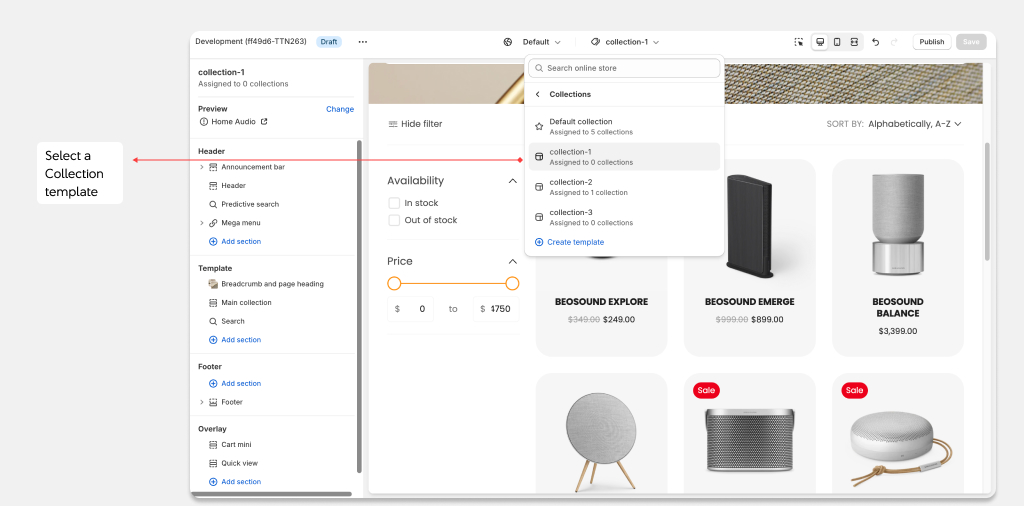The width and height of the screenshot is (1024, 506).
Task: Check the Out of stock checkbox
Action: [x=394, y=220]
